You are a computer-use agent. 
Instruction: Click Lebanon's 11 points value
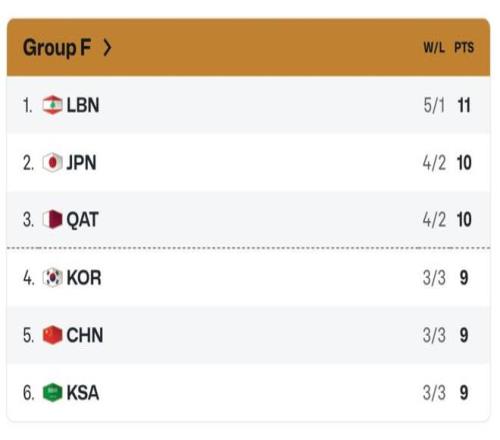tap(464, 105)
